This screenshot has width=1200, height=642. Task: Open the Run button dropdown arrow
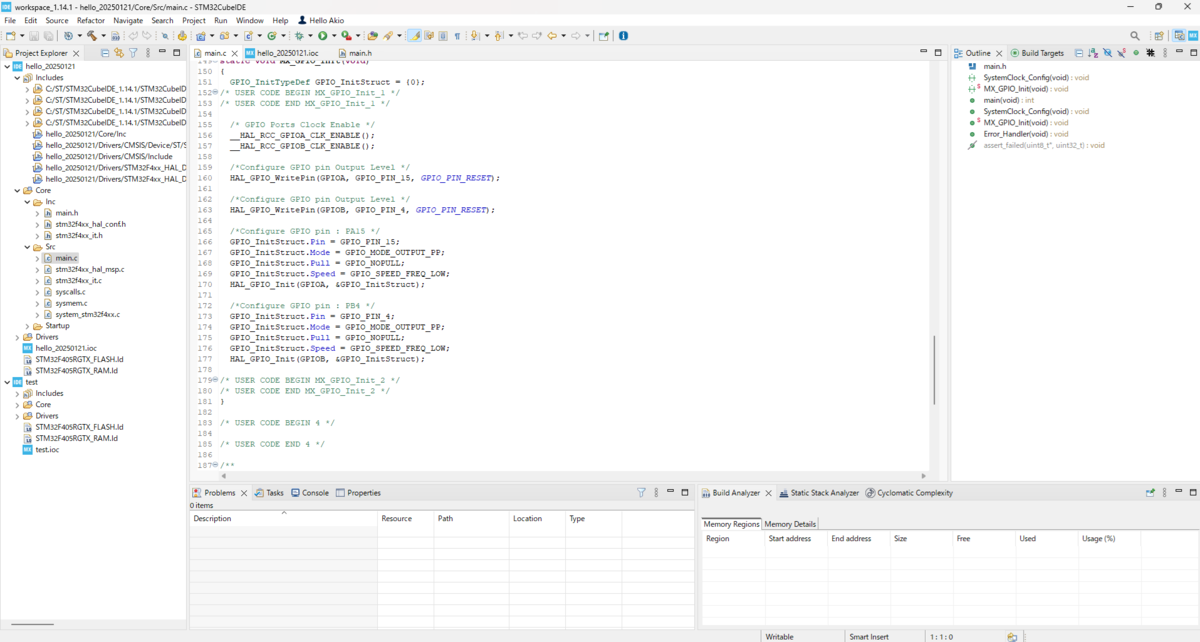tap(334, 36)
